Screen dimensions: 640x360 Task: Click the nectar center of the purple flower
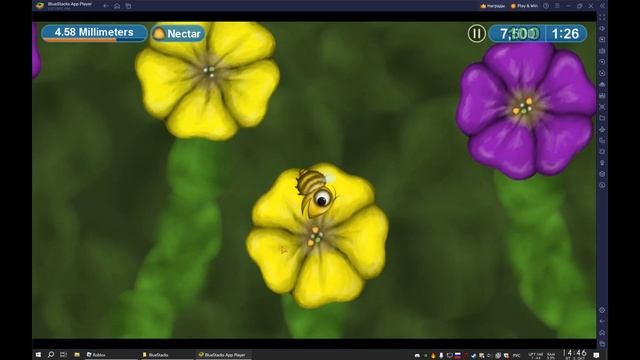(x=523, y=107)
